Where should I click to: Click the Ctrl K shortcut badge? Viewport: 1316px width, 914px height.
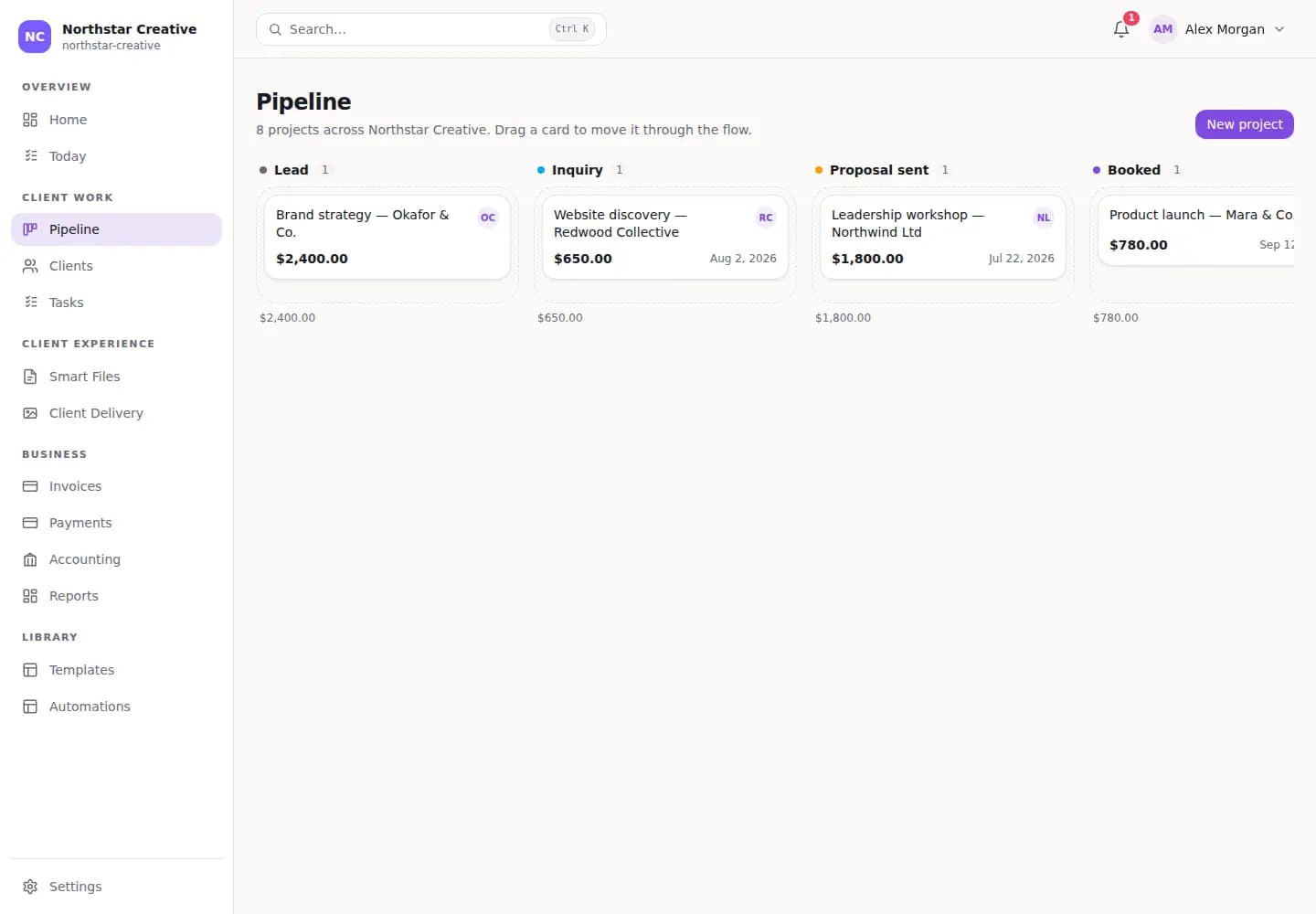(x=572, y=29)
